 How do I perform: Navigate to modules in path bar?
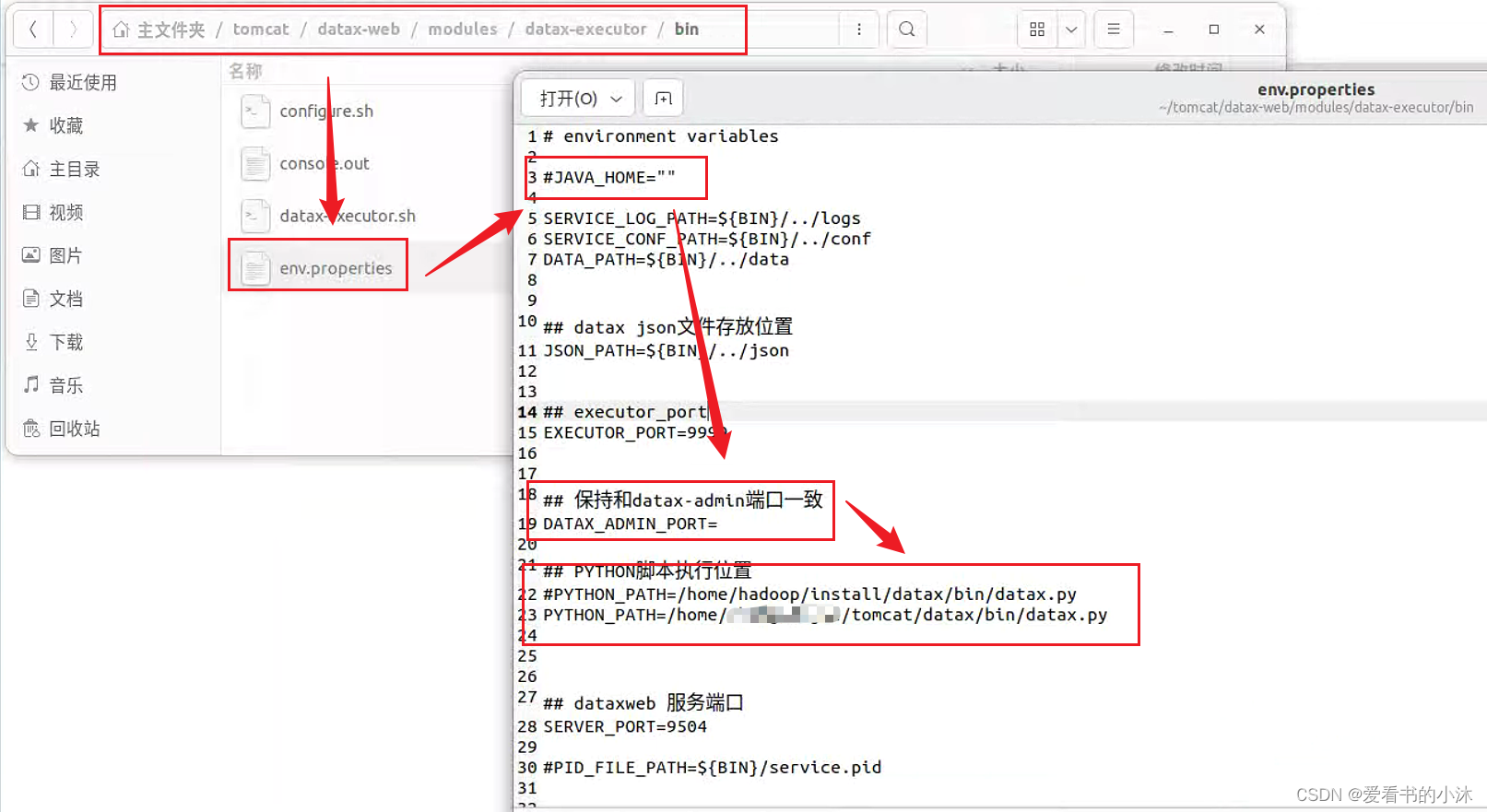click(x=463, y=29)
